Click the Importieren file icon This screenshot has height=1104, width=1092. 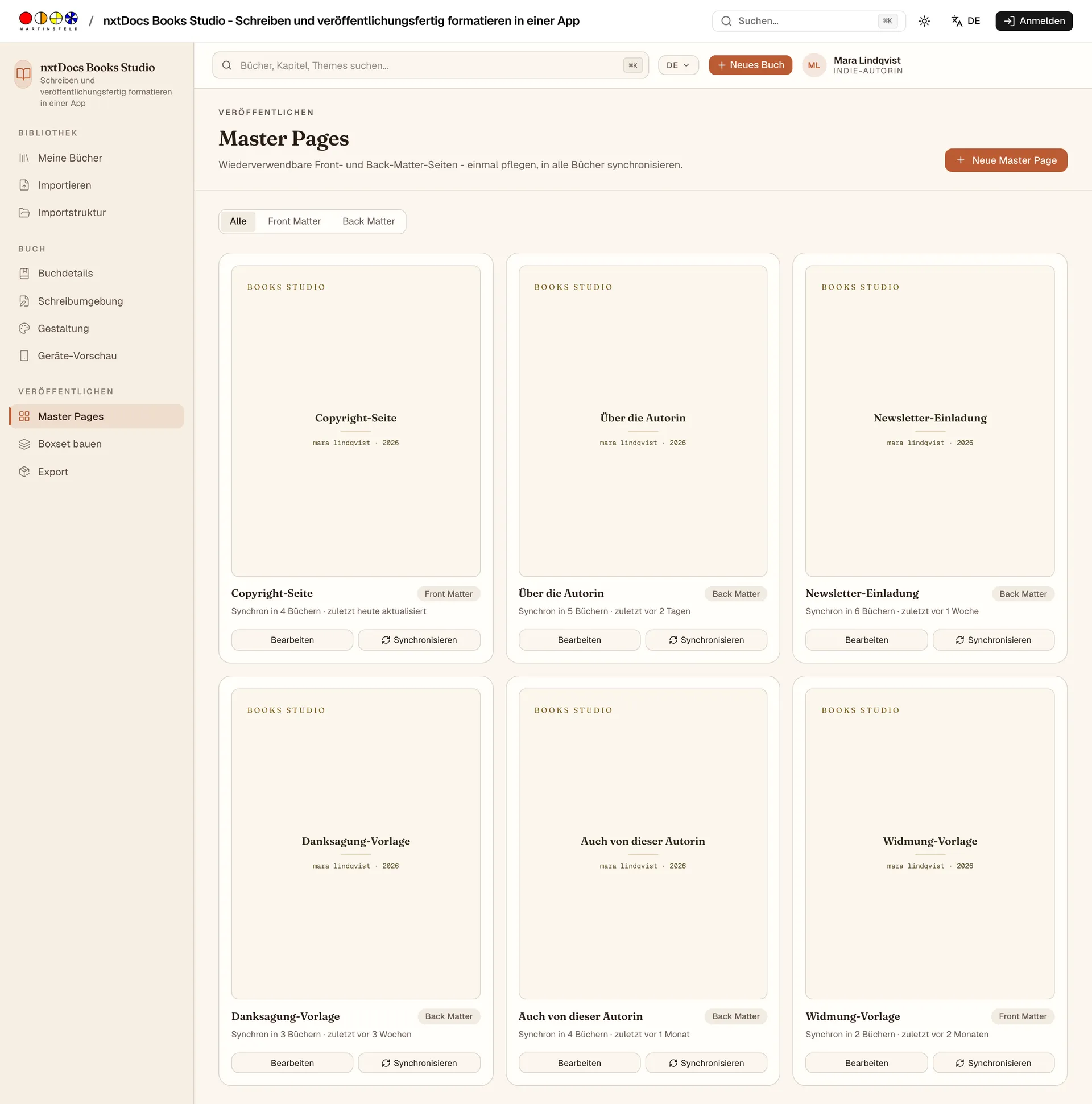(24, 185)
